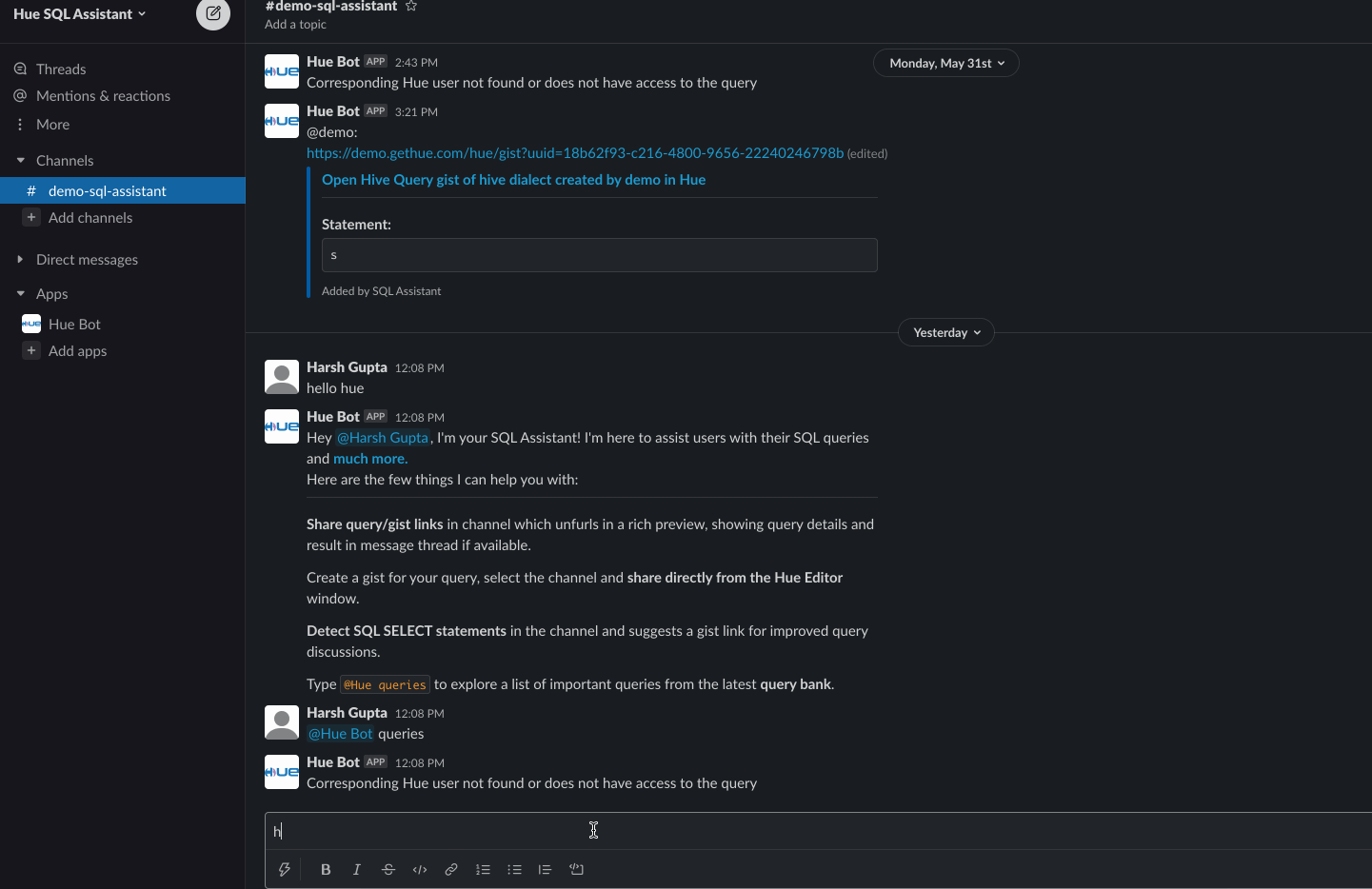The width and height of the screenshot is (1372, 889).
Task: Open the Monday, May 31st date dropdown
Action: 946,63
